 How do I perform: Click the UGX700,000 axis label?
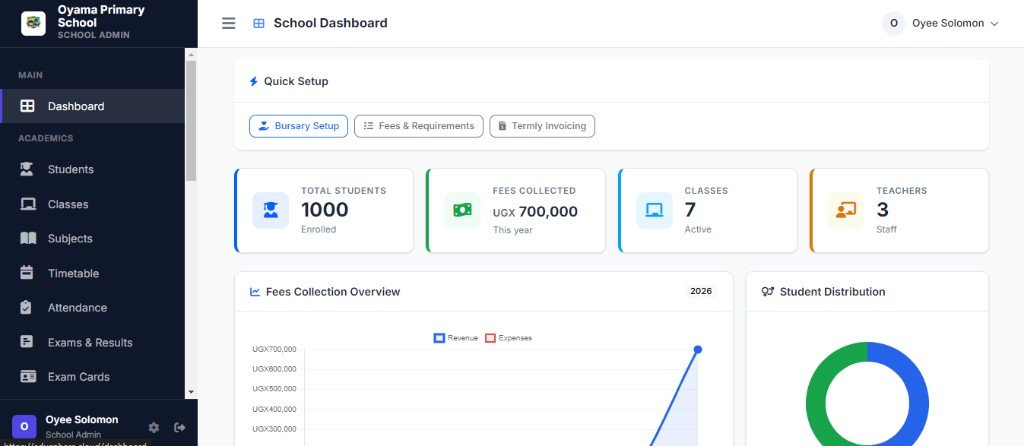[274, 349]
